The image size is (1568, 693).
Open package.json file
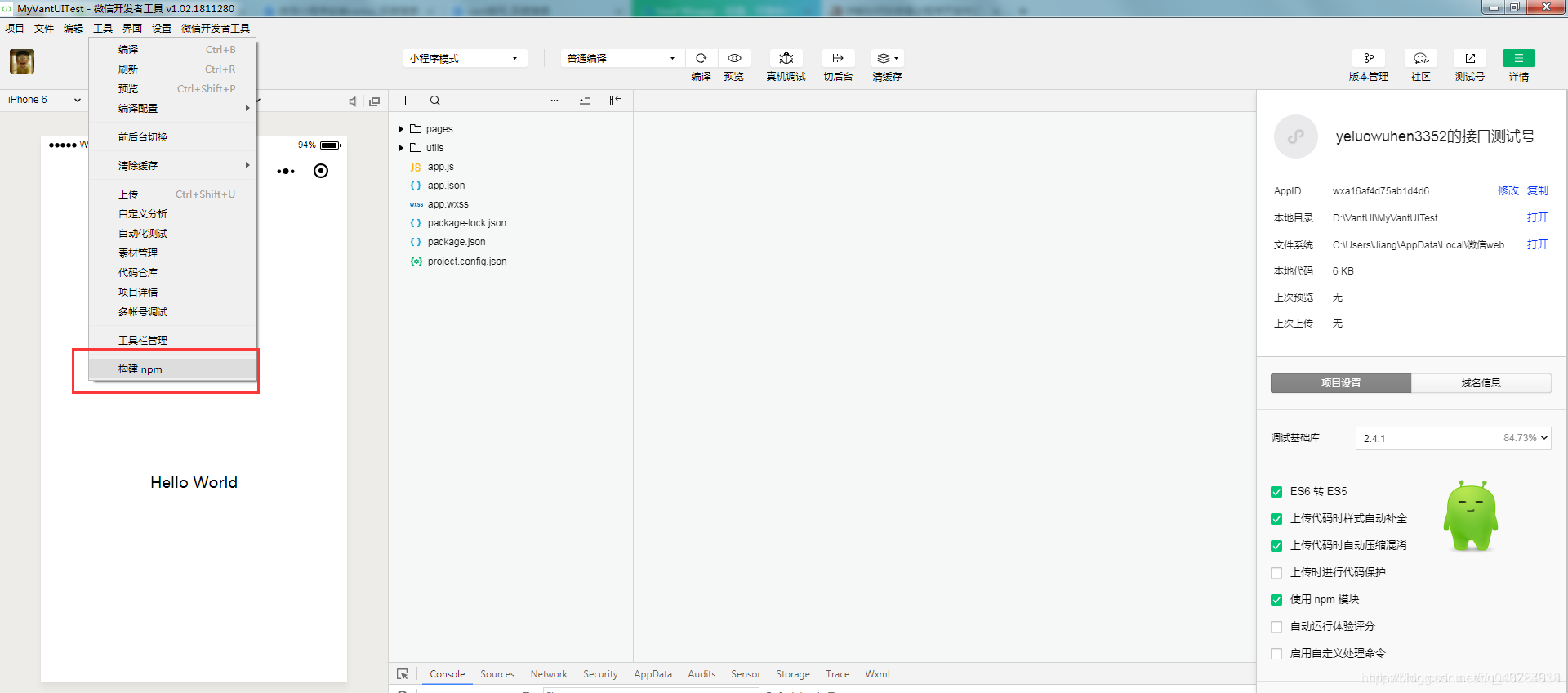[457, 242]
